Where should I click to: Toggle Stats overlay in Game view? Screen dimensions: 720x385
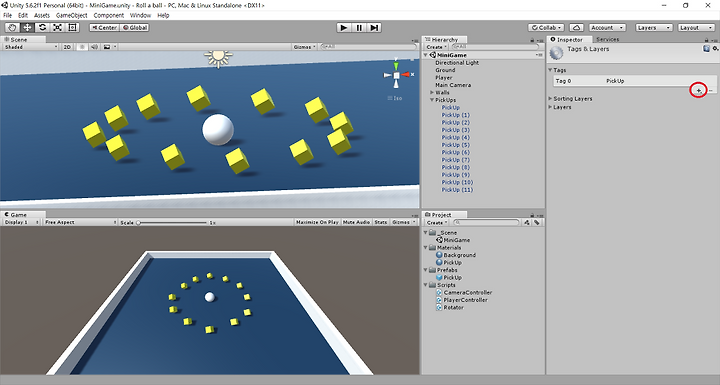tap(381, 222)
